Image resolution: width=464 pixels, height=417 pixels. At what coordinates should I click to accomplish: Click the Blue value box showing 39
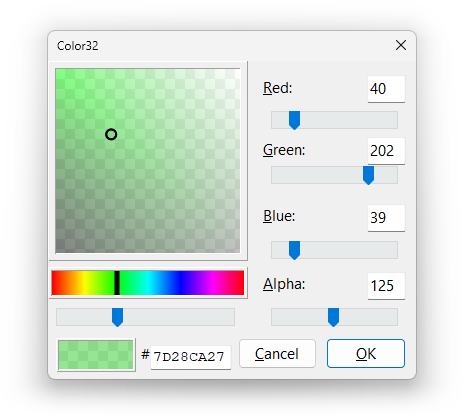point(386,218)
